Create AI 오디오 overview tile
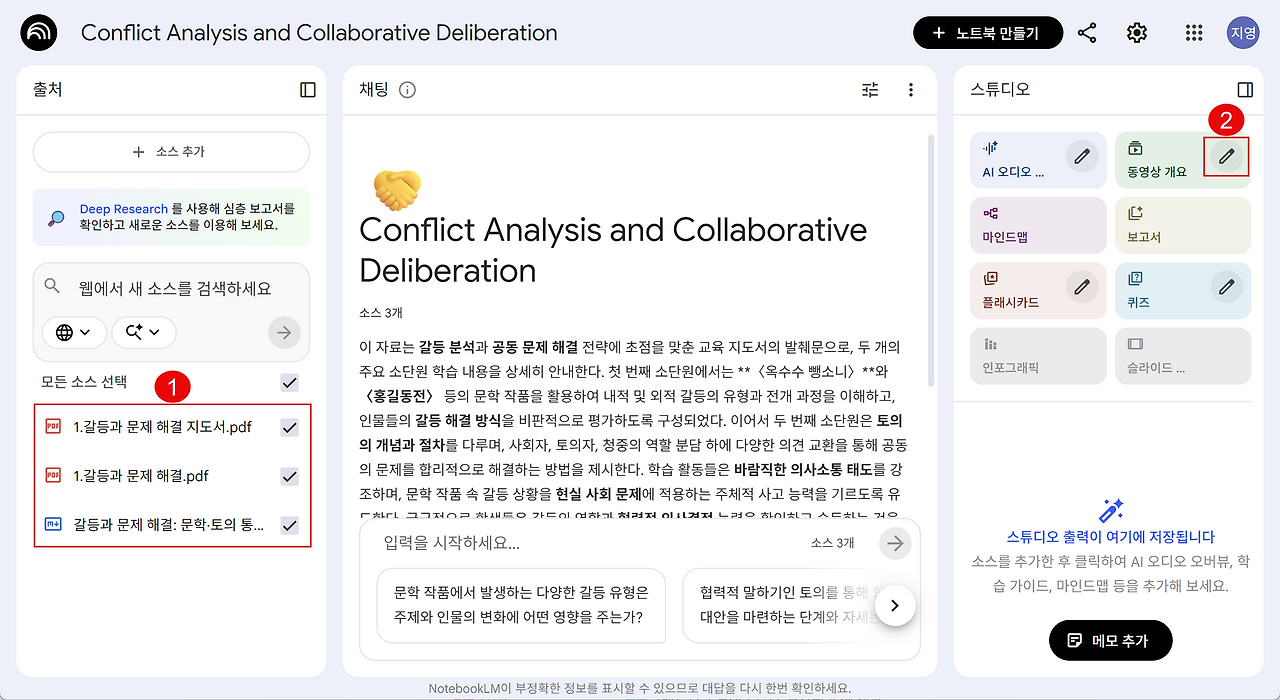 click(1038, 160)
